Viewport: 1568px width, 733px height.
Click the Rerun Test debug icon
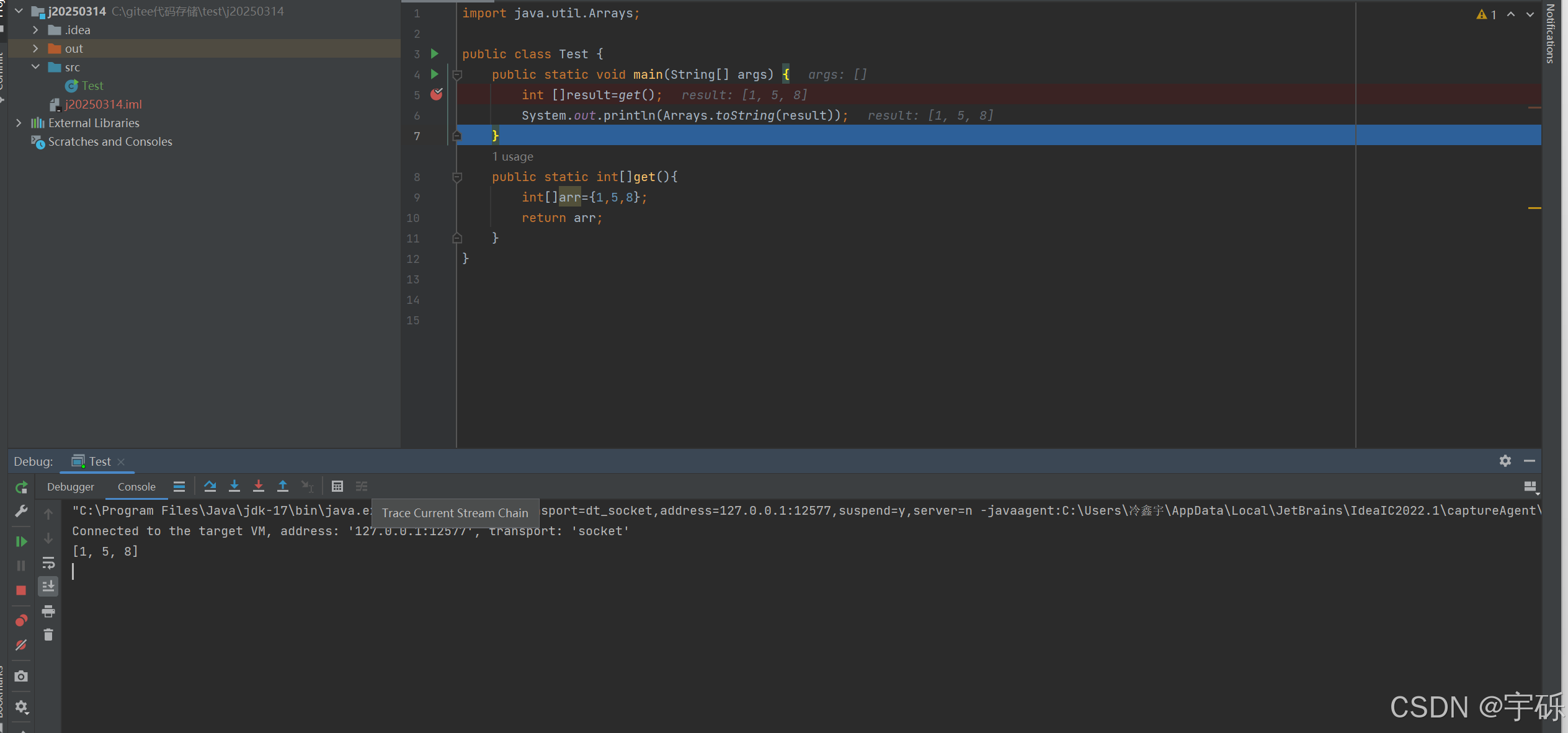click(21, 487)
